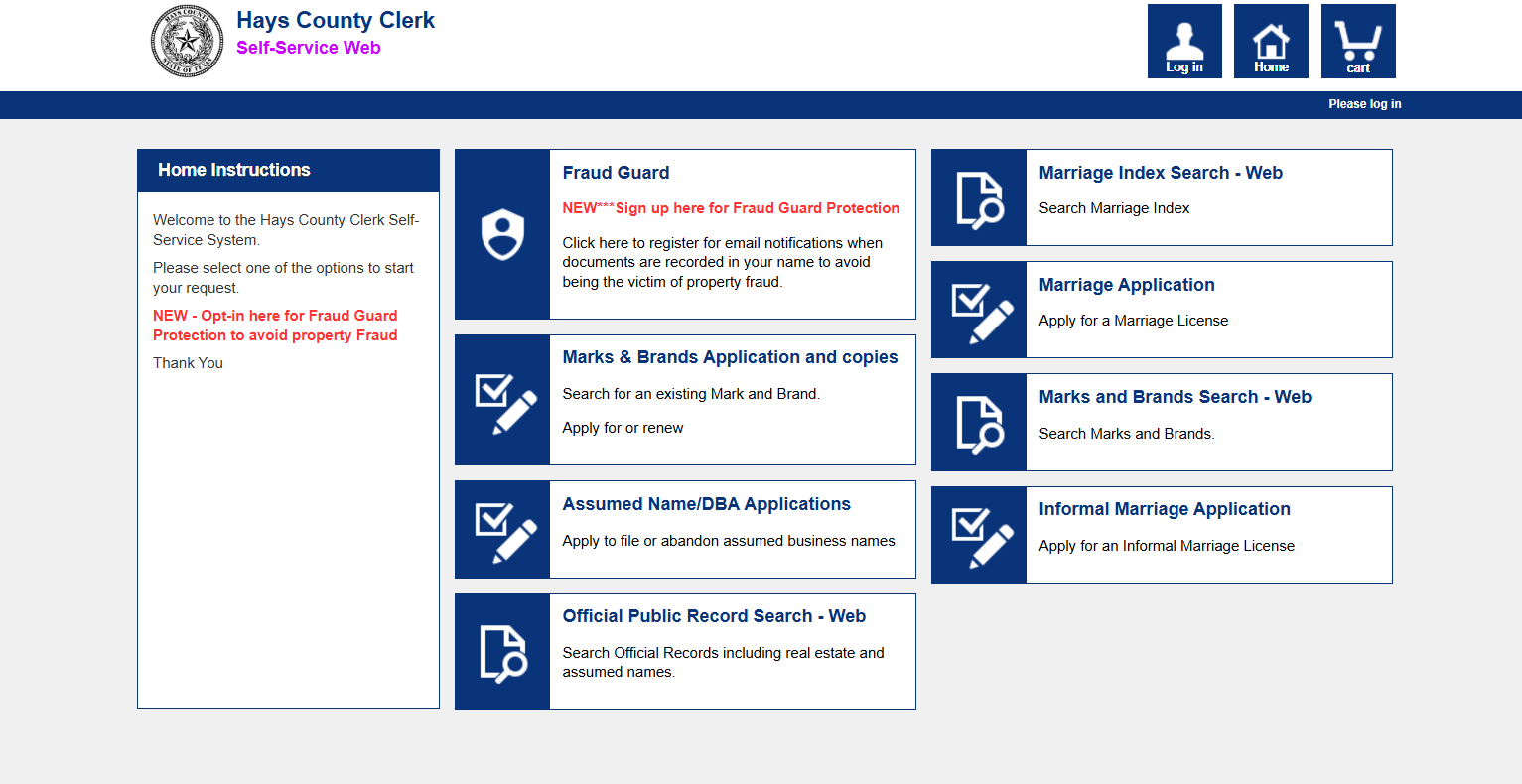Open Official Public Record Search - Web

(x=714, y=616)
